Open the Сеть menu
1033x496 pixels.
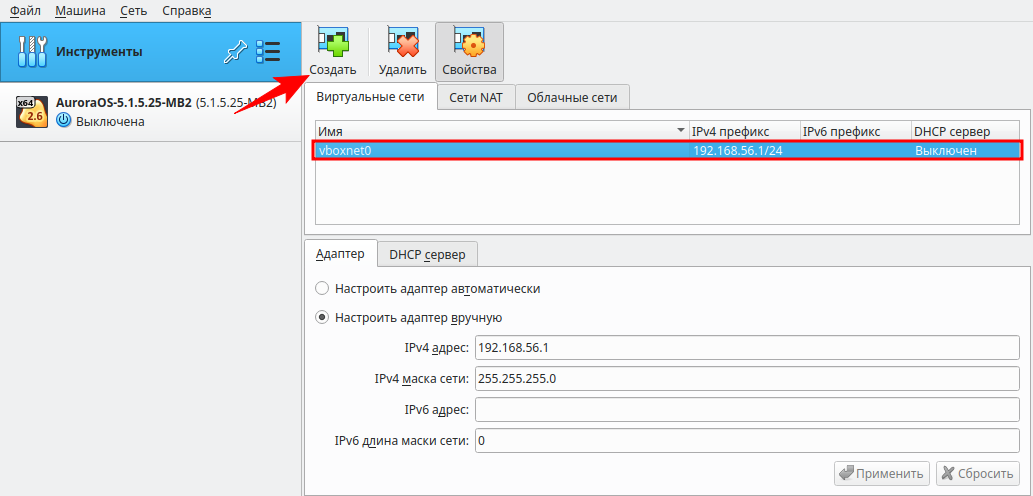(134, 11)
